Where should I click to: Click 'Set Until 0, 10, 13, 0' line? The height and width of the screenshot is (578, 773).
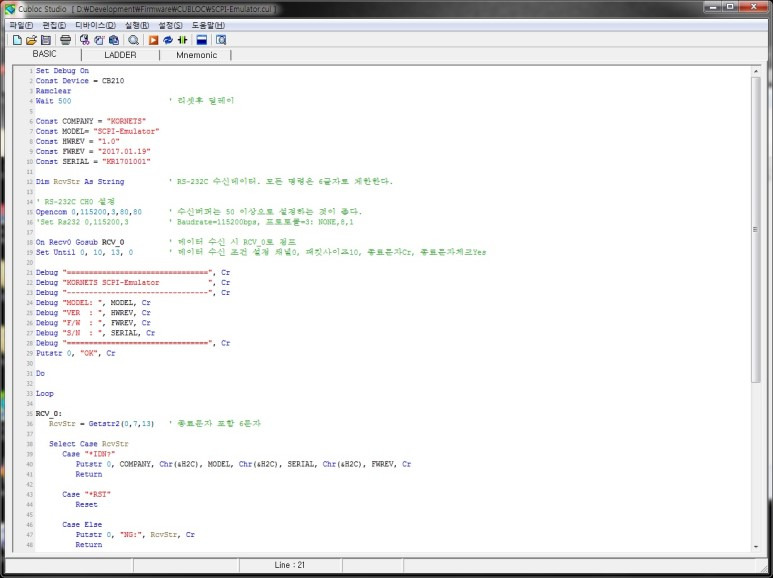pyautogui.click(x=84, y=252)
